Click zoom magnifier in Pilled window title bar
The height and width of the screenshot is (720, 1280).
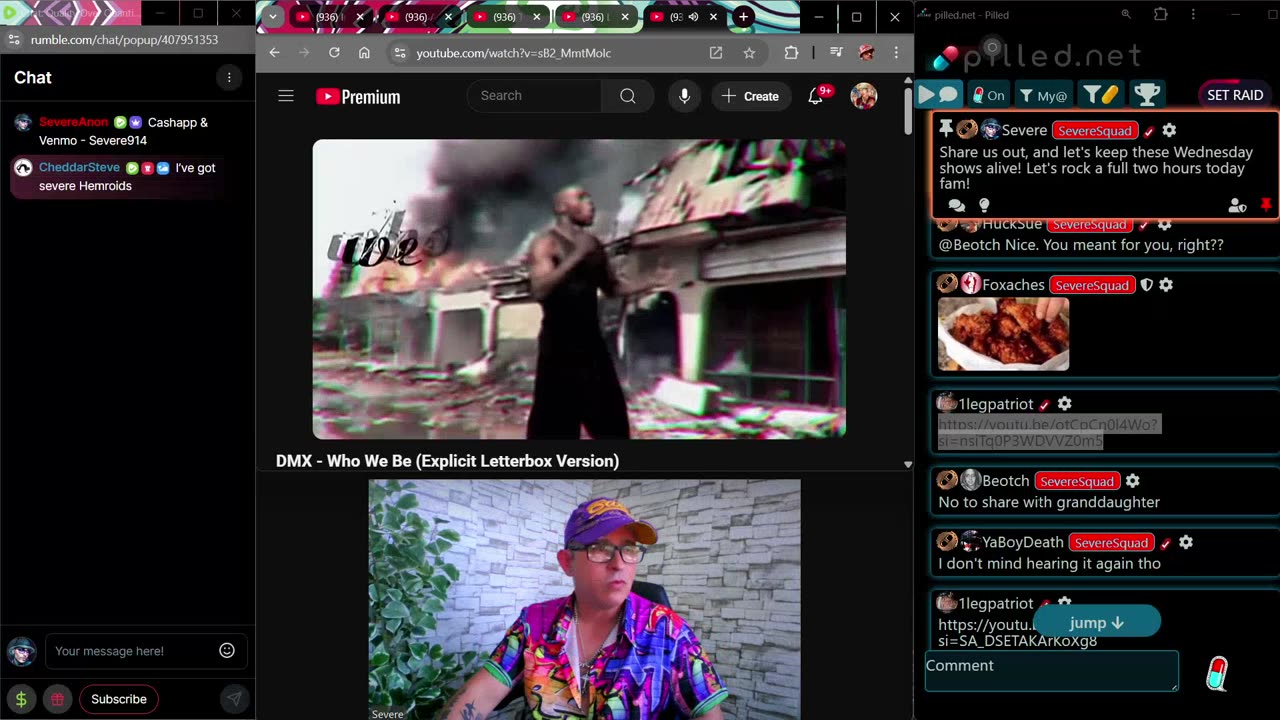[1126, 15]
